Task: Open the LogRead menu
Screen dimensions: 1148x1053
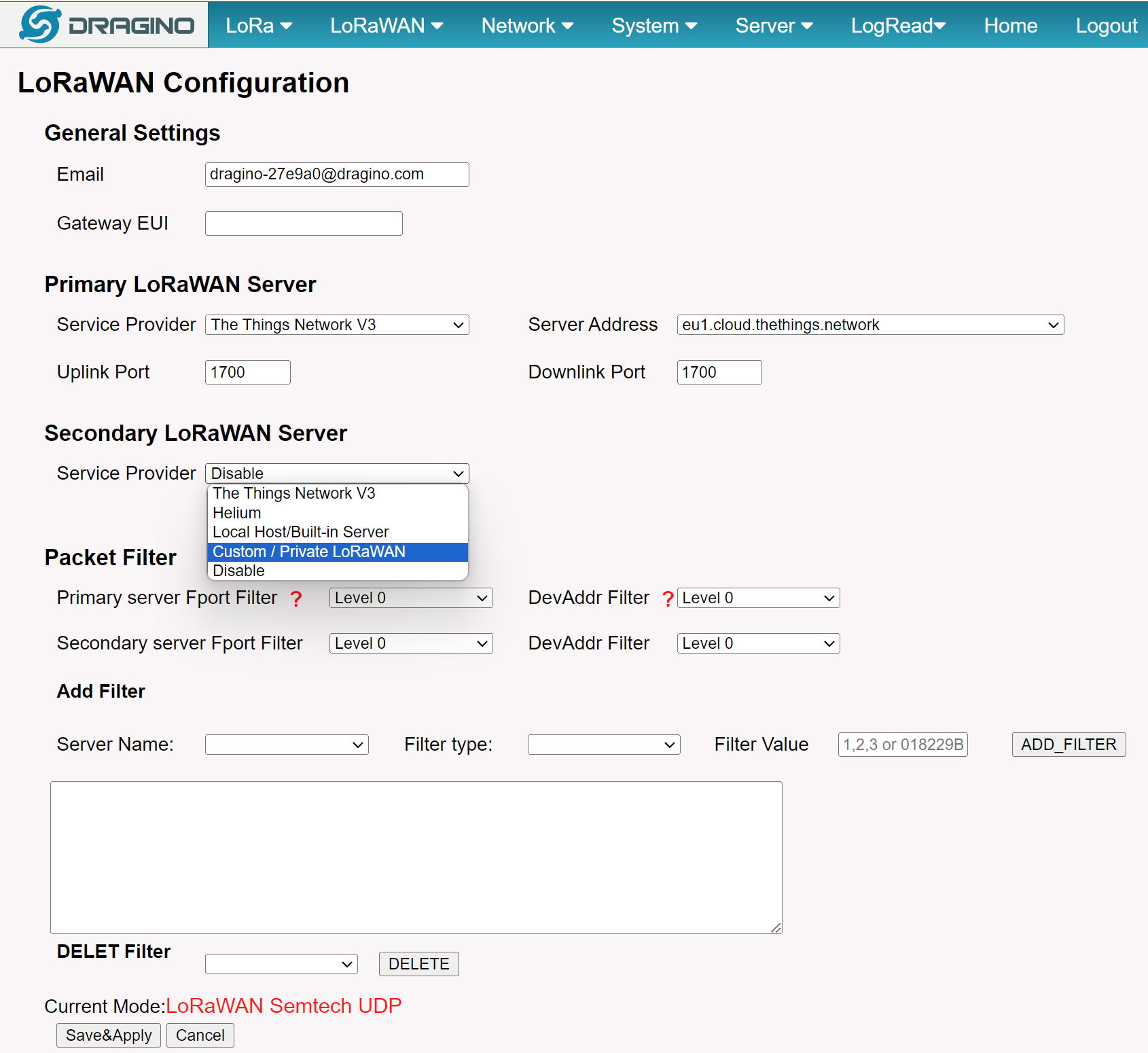Action: tap(898, 25)
